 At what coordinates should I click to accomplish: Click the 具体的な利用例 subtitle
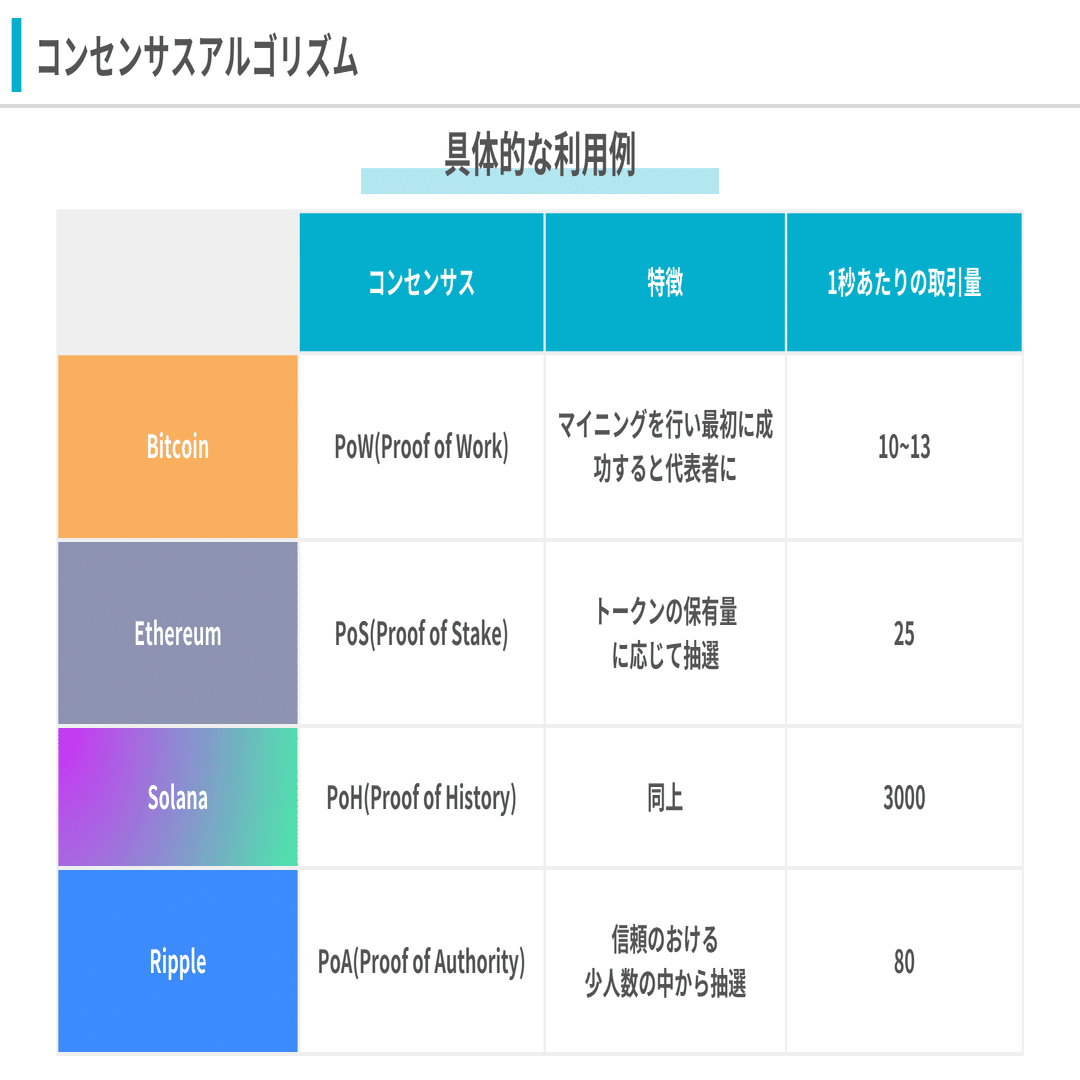539,154
